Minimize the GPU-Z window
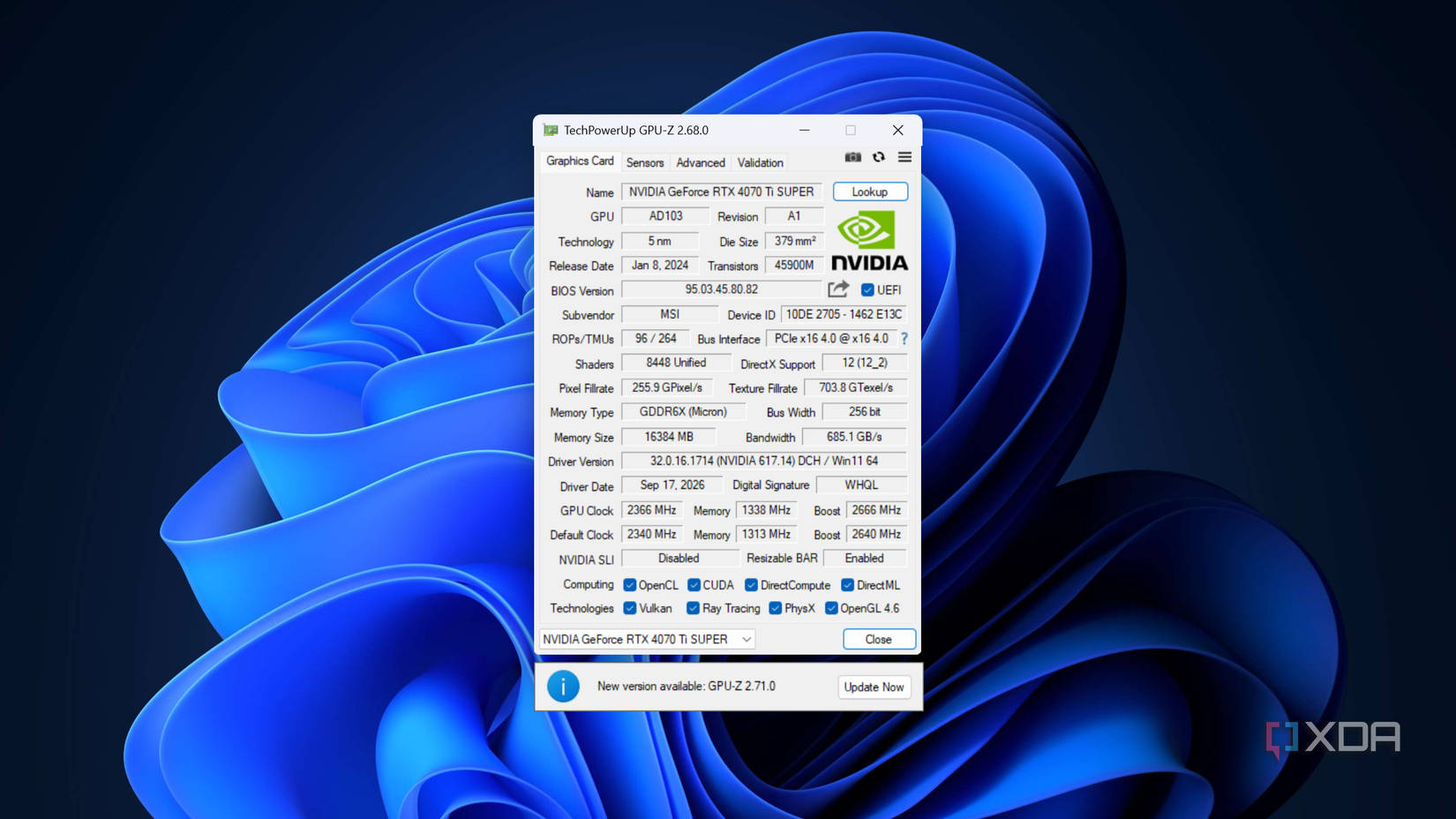1456x819 pixels. (x=804, y=130)
